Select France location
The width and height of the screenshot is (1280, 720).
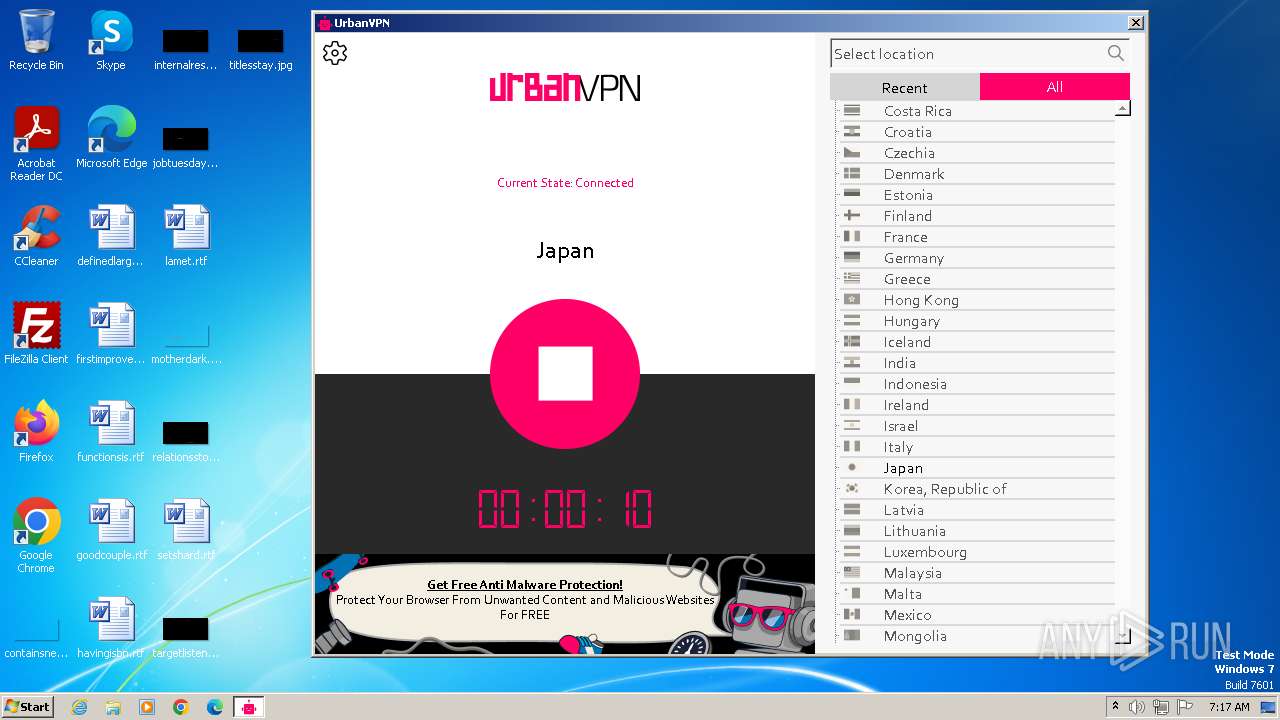click(x=975, y=237)
